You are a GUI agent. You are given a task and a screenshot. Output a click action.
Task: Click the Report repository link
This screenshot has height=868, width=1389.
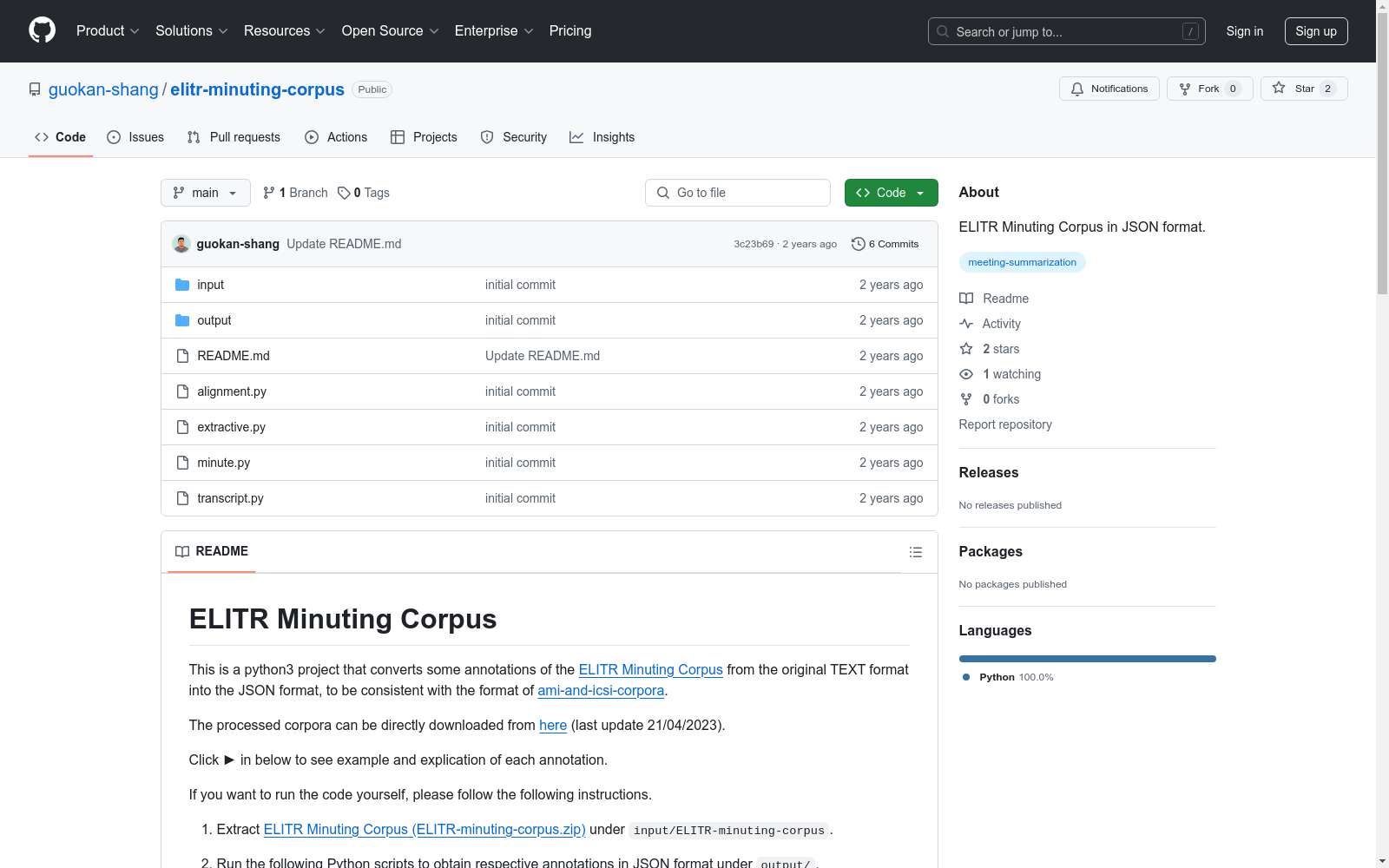click(1005, 424)
